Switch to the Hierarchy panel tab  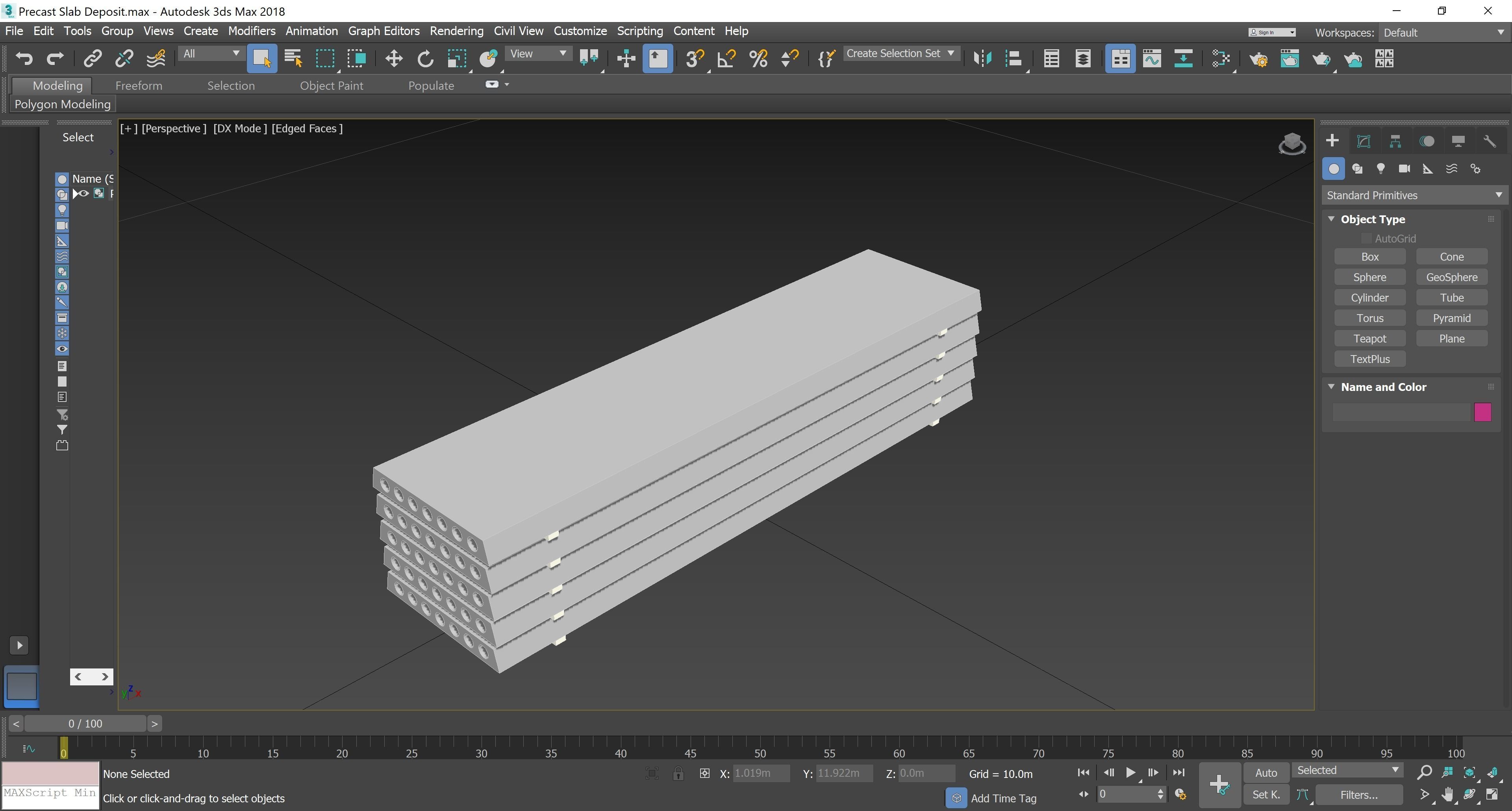1395,141
